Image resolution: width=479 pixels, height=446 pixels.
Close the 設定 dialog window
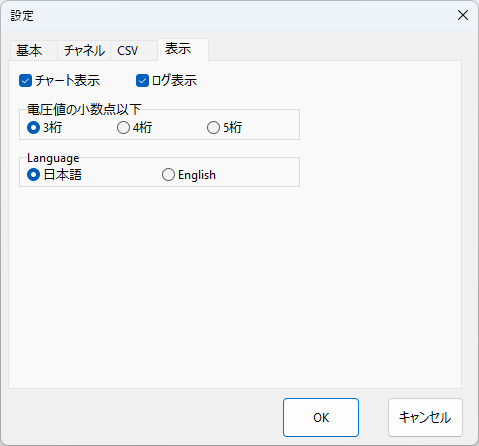tap(463, 15)
